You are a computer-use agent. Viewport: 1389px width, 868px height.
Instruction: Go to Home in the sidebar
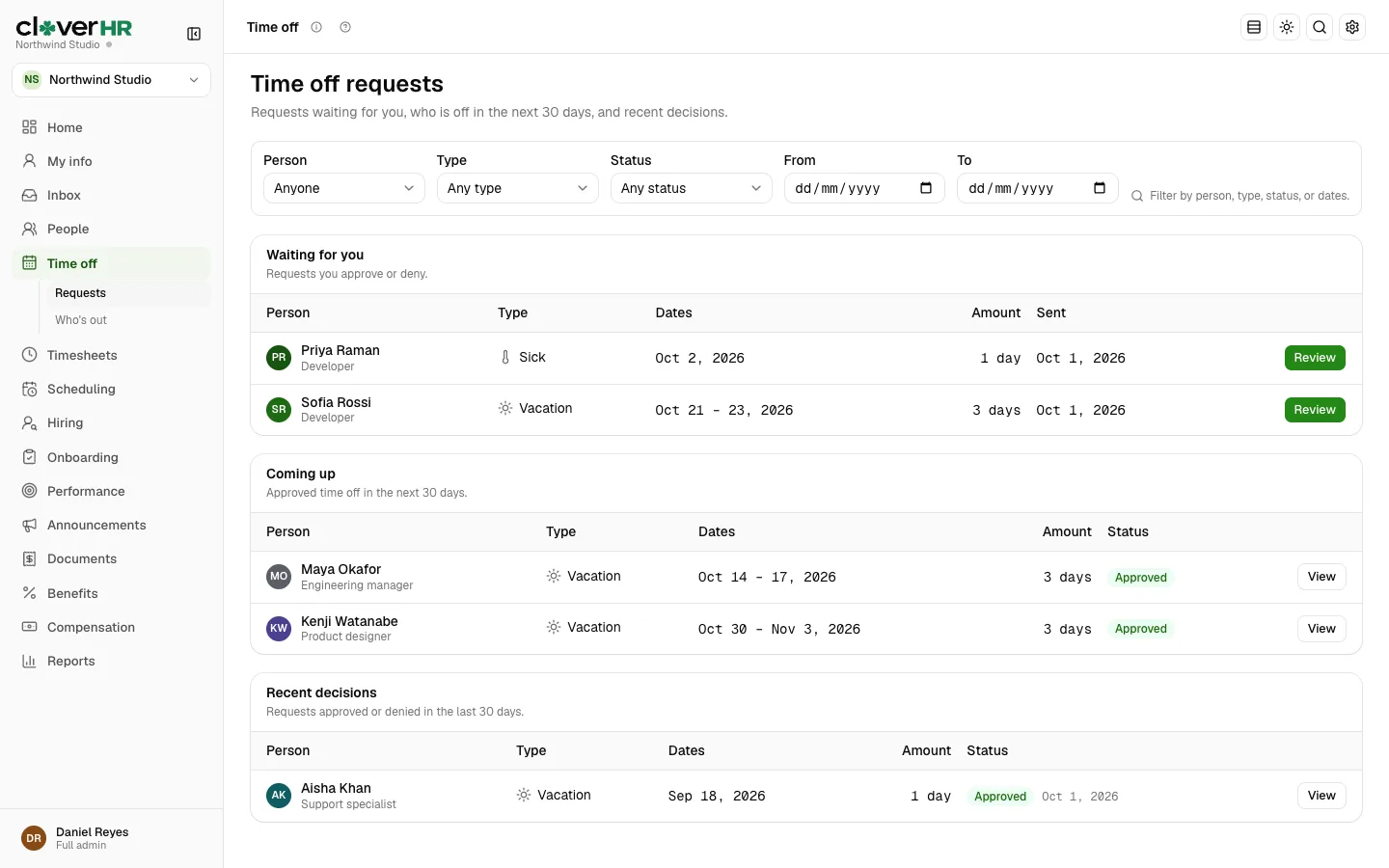111,127
